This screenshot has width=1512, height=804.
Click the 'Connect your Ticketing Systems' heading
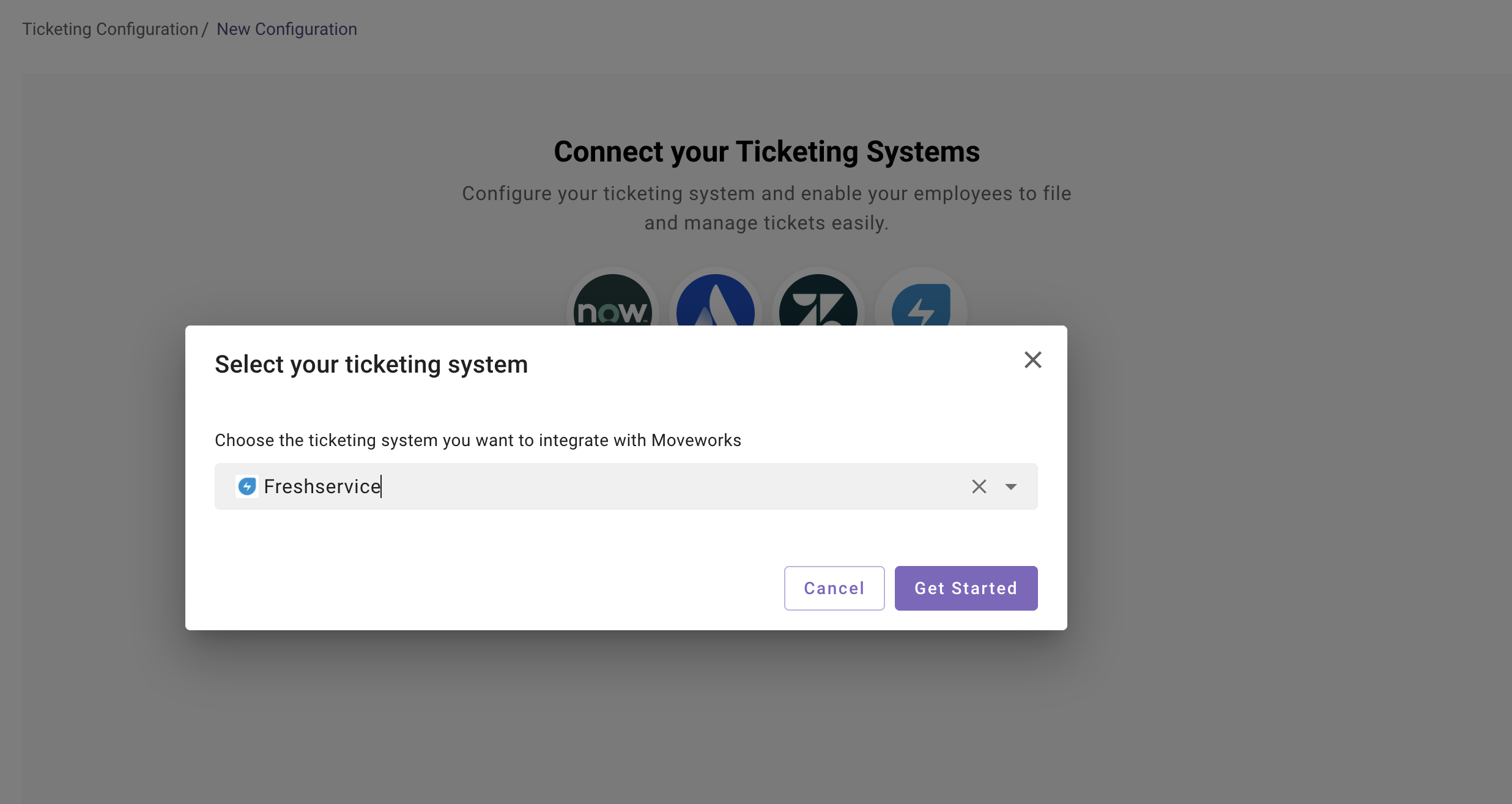(x=766, y=152)
